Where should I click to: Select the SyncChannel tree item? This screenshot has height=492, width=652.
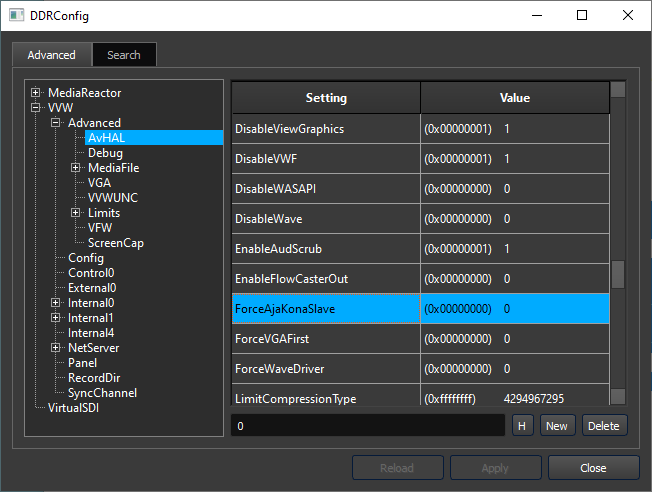(x=102, y=393)
